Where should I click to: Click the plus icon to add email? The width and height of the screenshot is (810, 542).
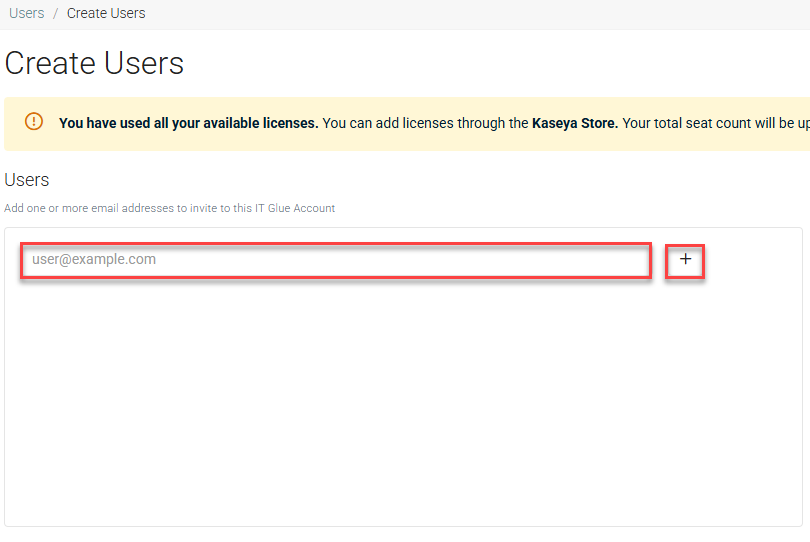(685, 259)
